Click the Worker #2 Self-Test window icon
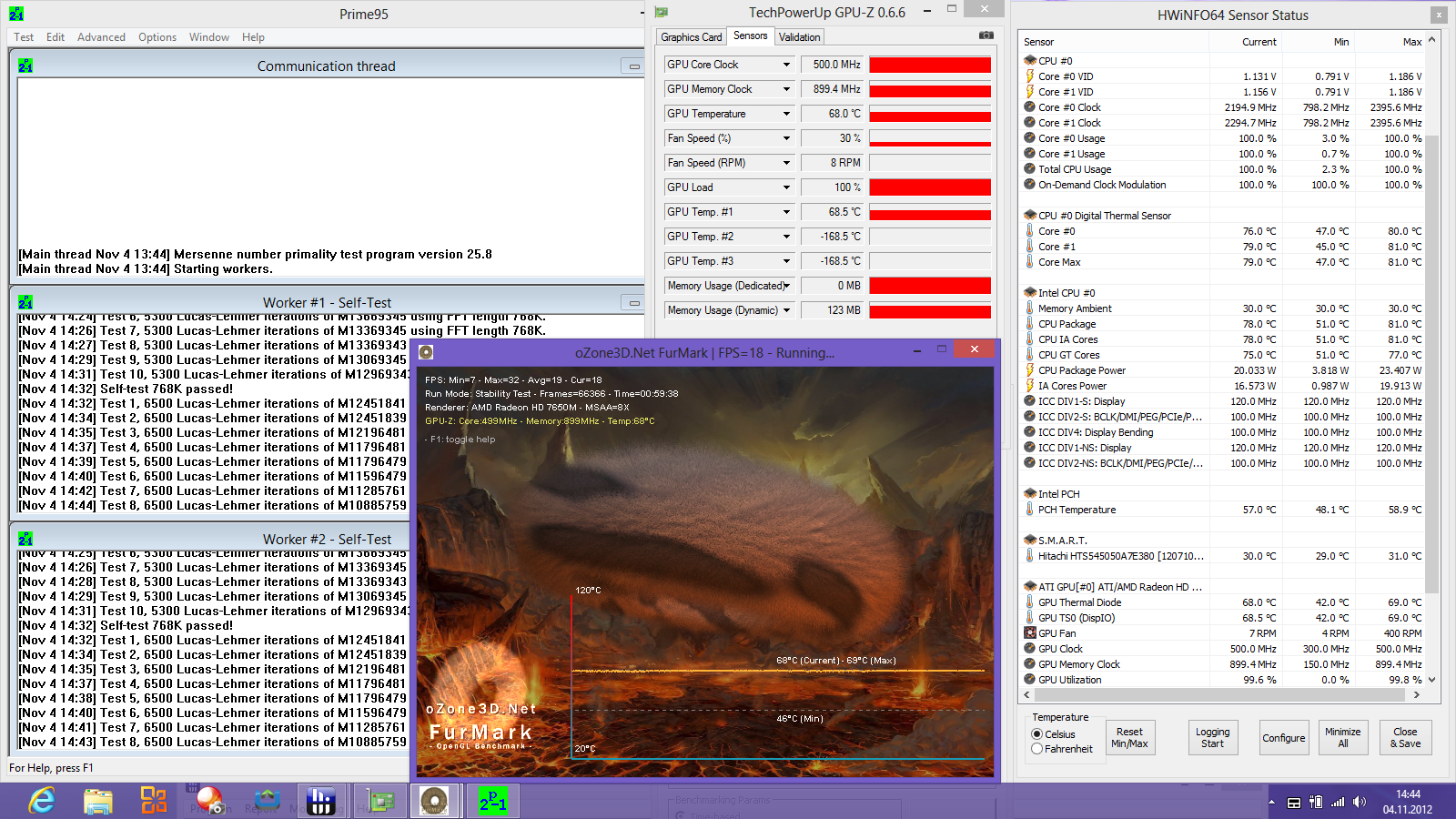 tap(25, 539)
